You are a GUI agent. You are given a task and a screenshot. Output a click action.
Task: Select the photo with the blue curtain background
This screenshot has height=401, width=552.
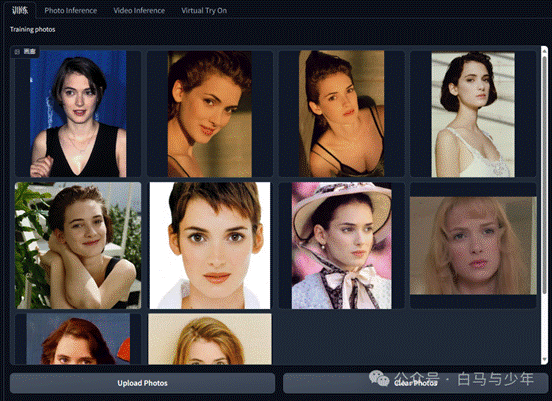78,114
